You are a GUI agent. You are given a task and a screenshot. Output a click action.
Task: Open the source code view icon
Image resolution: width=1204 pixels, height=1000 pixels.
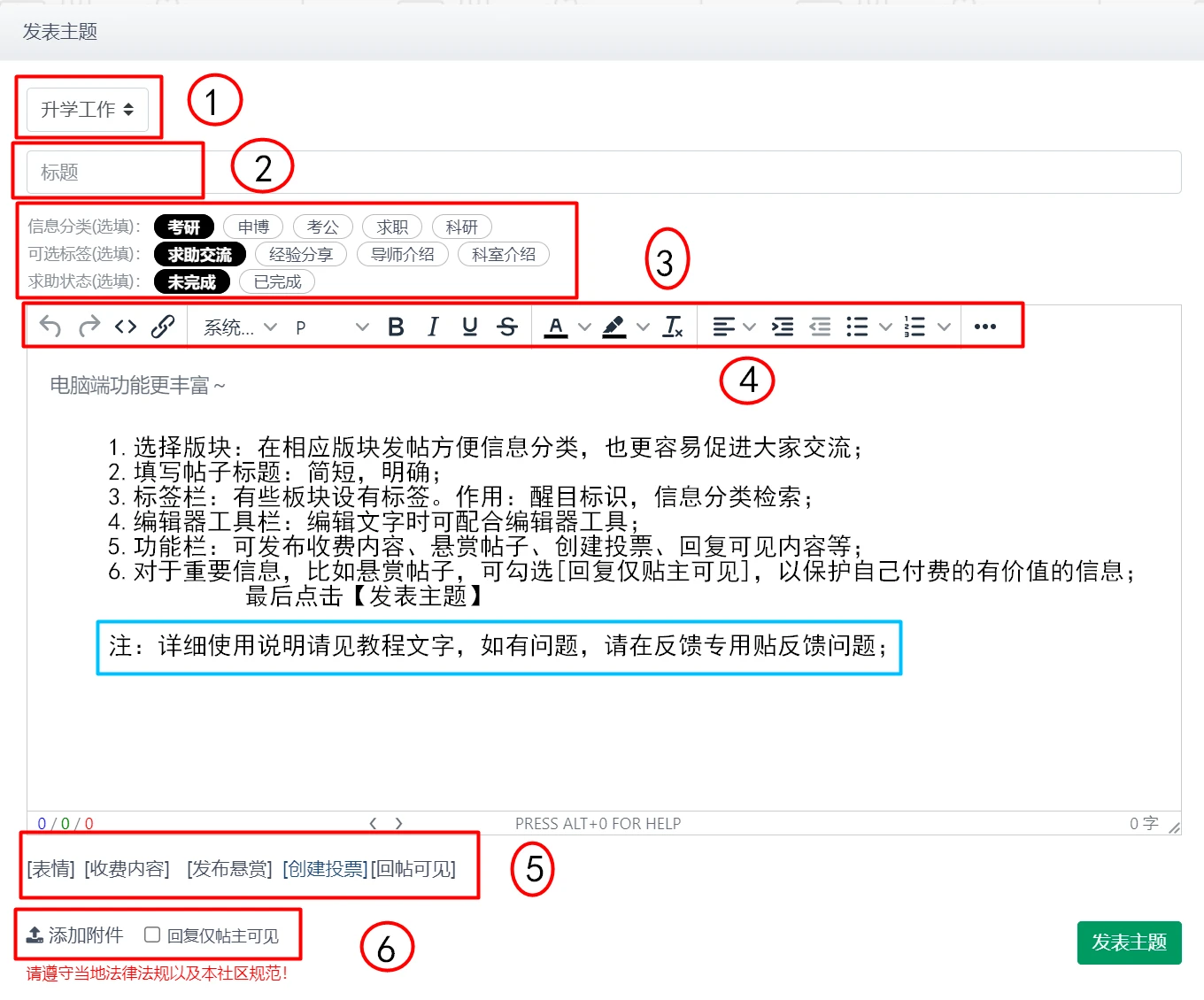(x=126, y=326)
